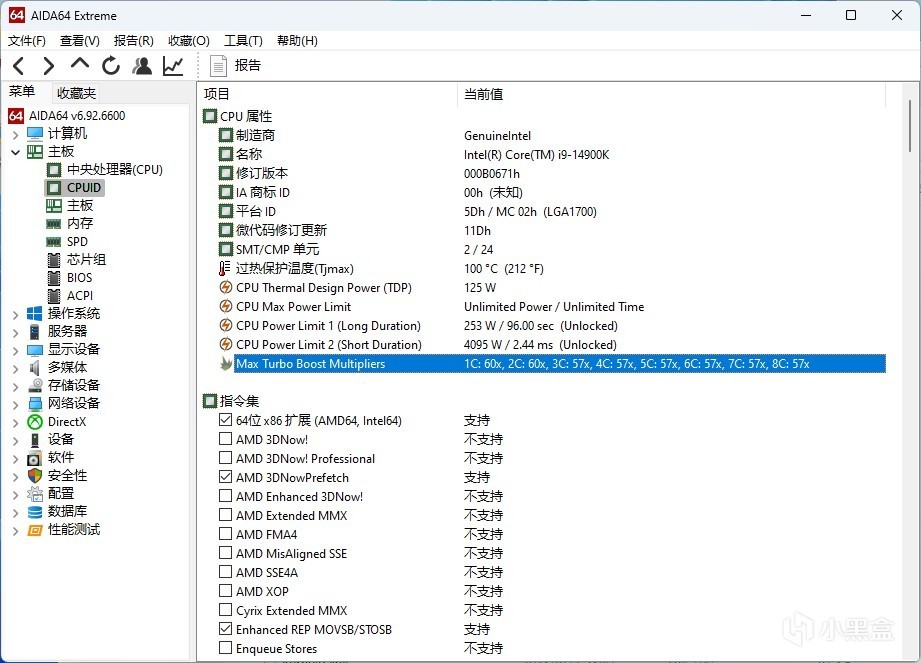Toggle the AMD Enhanced 3DNow! checkbox
The width and height of the screenshot is (921, 663).
[226, 496]
